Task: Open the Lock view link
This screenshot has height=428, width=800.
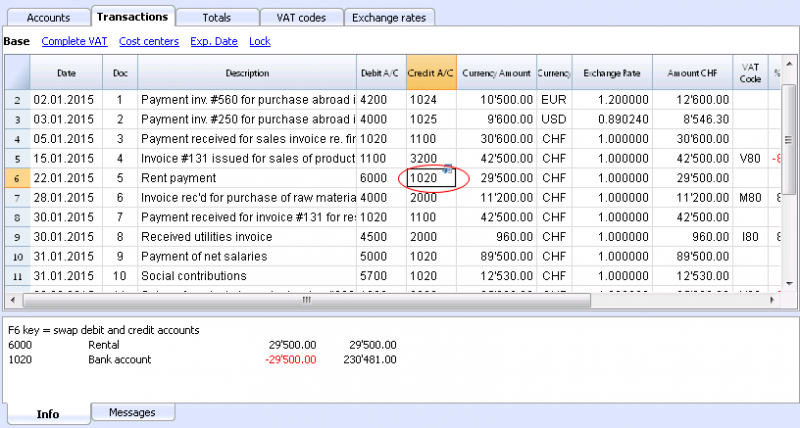Action: coord(260,41)
